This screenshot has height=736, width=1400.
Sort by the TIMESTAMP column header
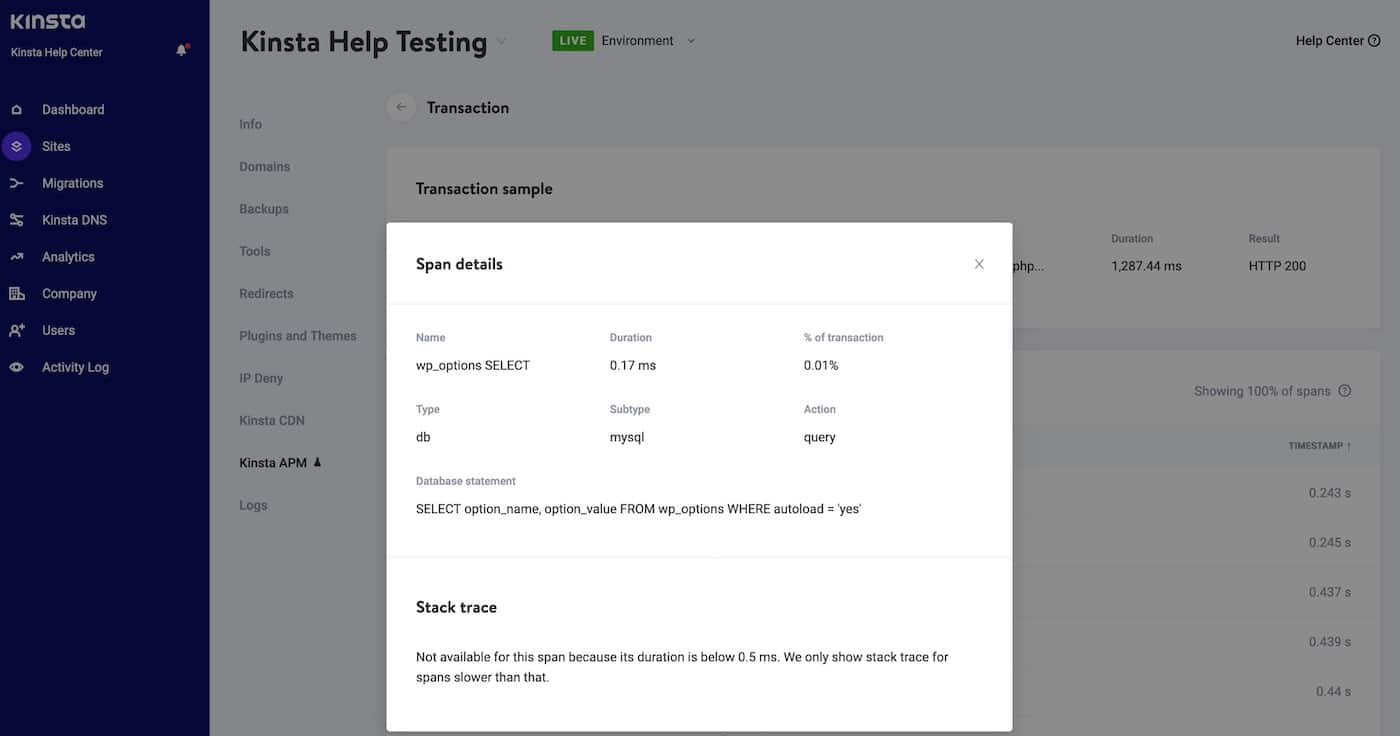tap(1319, 445)
